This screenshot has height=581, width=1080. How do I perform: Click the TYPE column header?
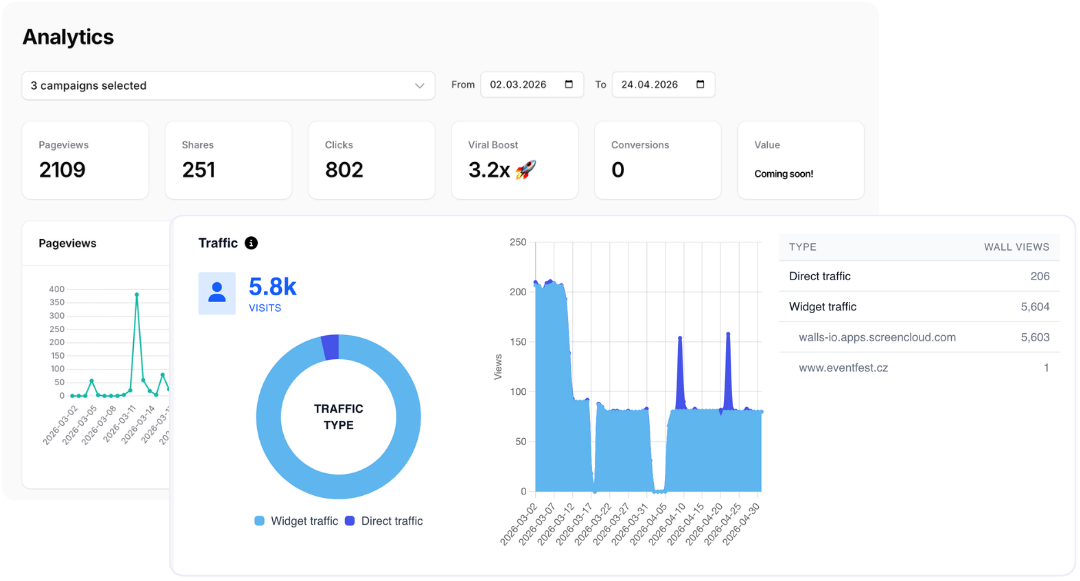click(x=802, y=247)
